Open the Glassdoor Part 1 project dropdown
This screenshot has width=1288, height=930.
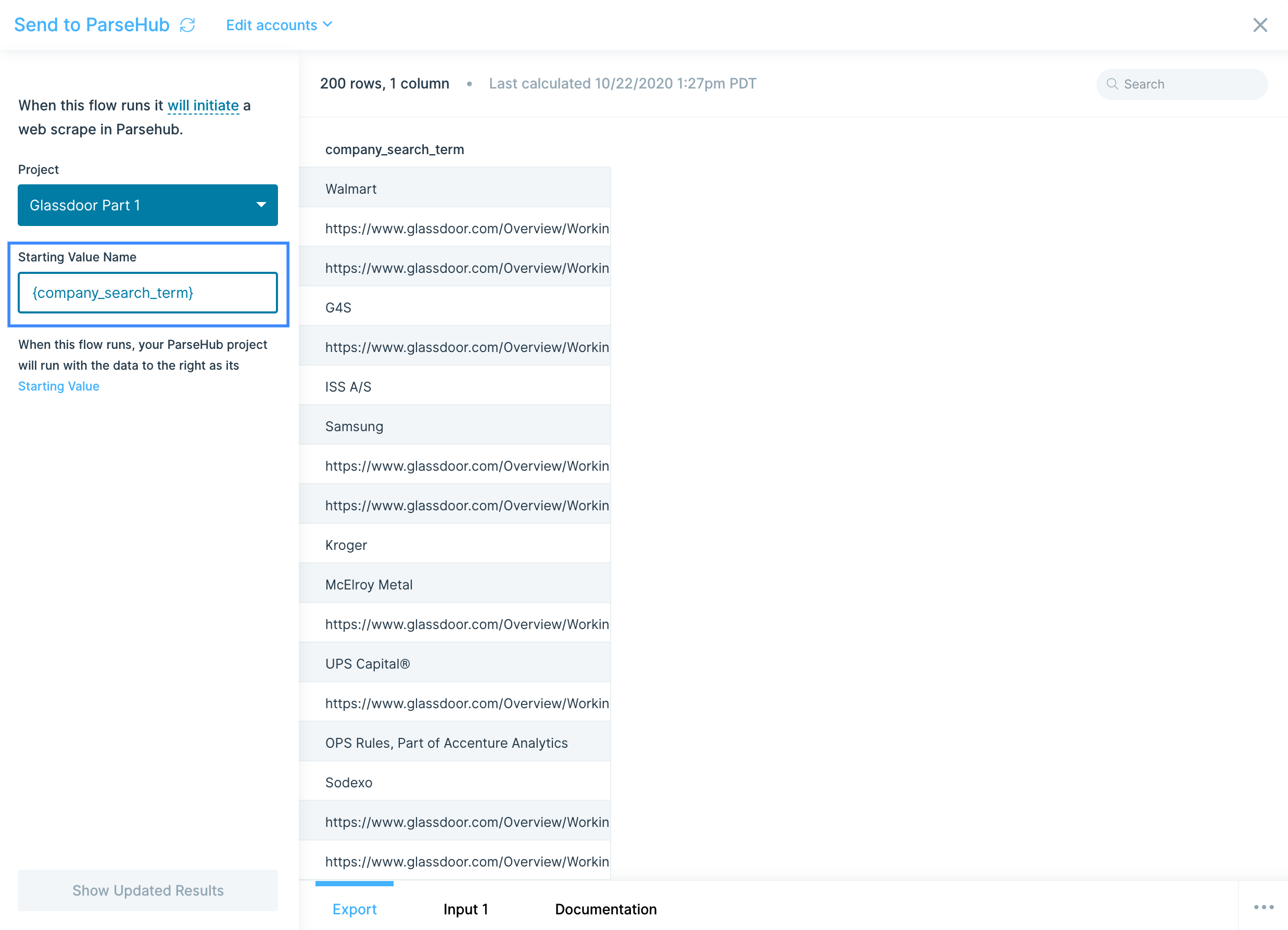click(148, 205)
